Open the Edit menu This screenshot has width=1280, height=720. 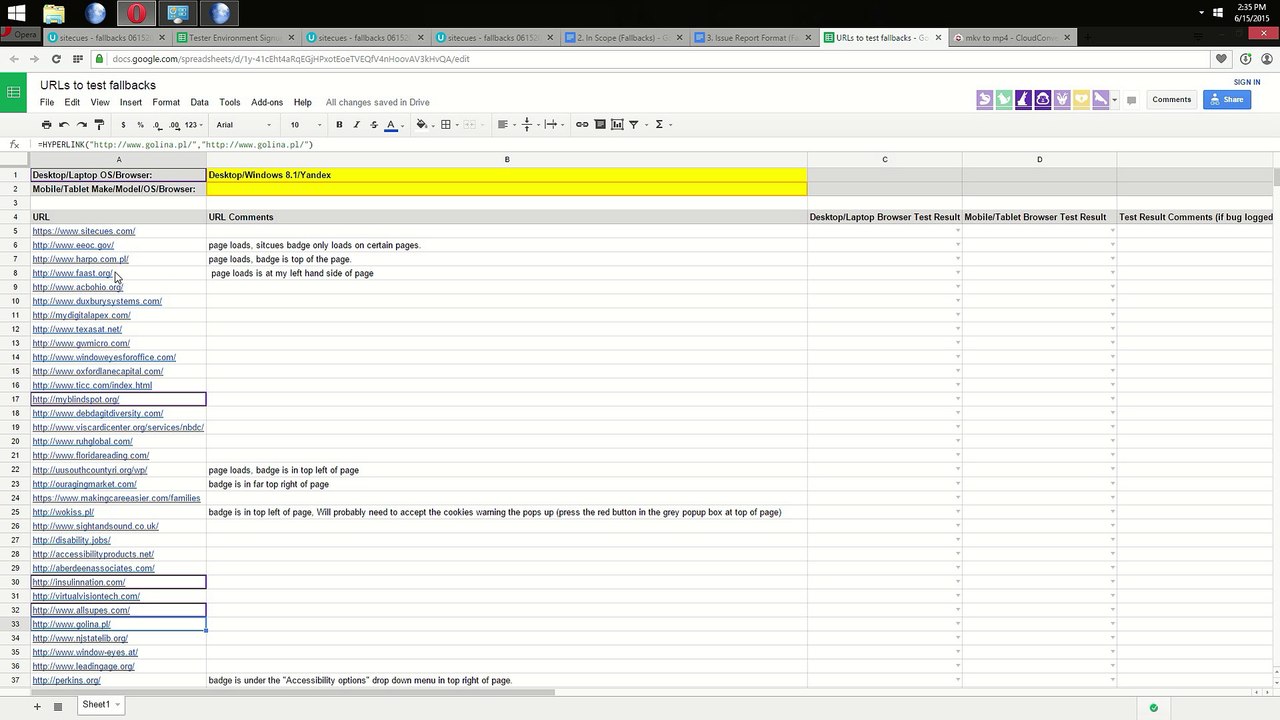coord(72,102)
